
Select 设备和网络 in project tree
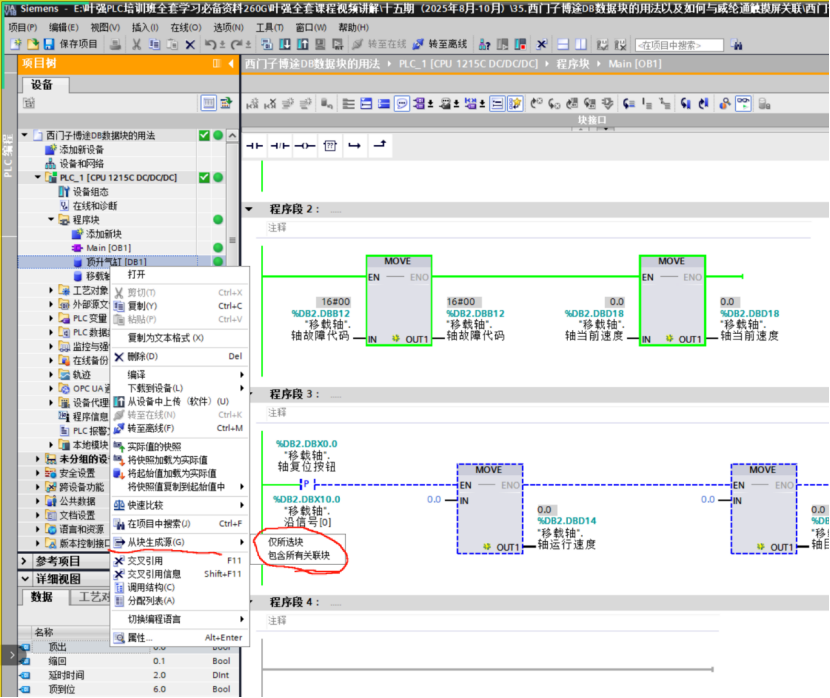(x=81, y=164)
